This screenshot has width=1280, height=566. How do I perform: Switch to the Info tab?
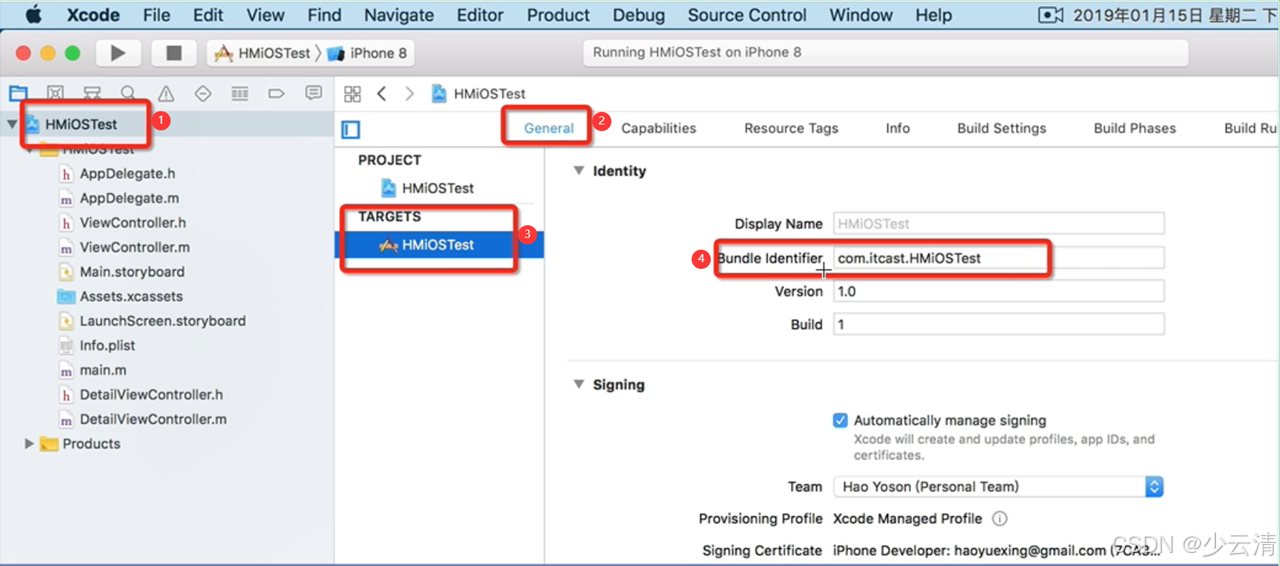coord(898,128)
